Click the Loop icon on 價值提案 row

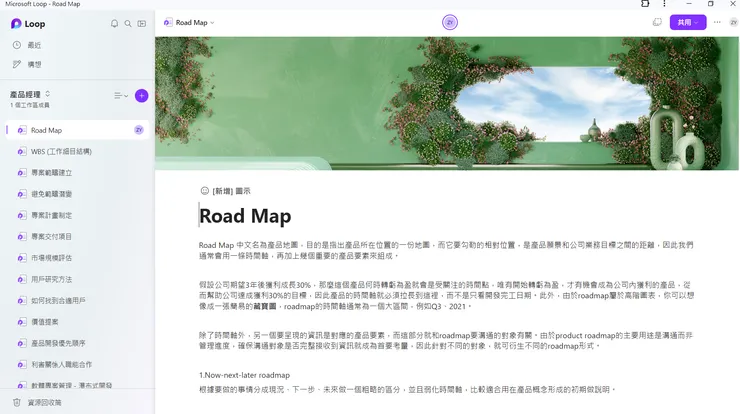click(x=22, y=322)
